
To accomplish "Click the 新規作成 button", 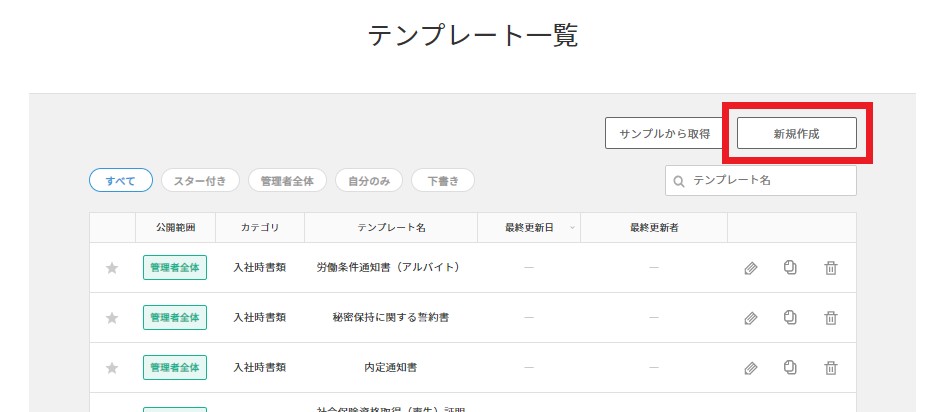I will (x=796, y=133).
